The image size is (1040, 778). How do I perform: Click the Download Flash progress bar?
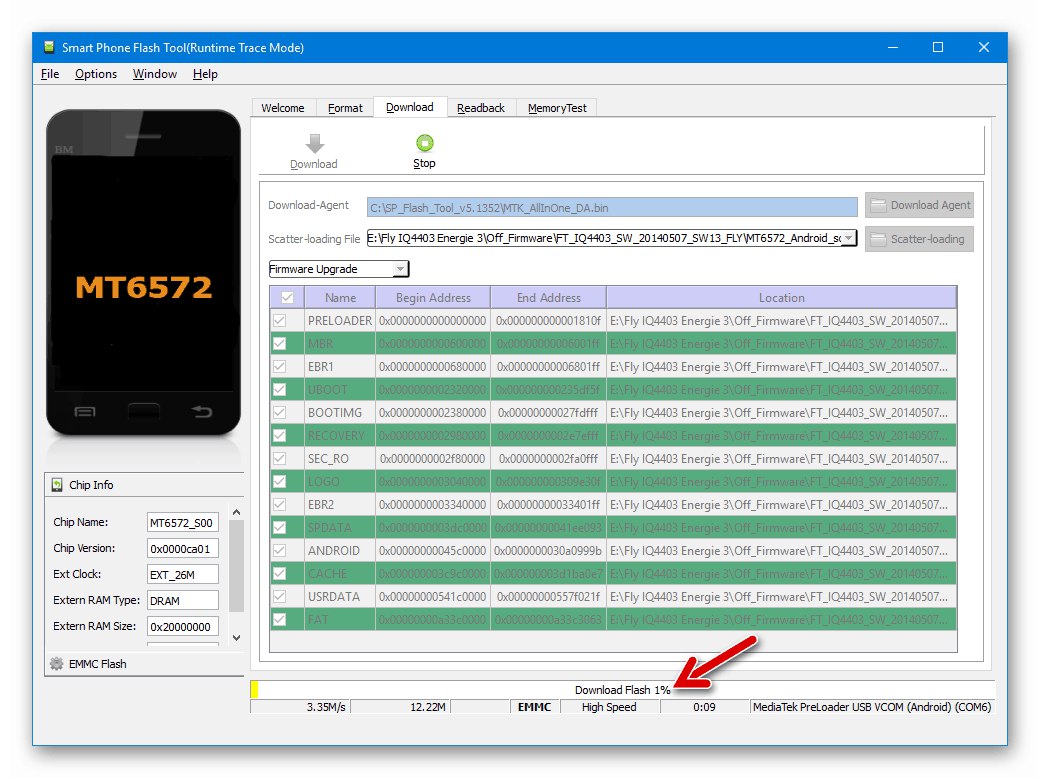tap(622, 690)
